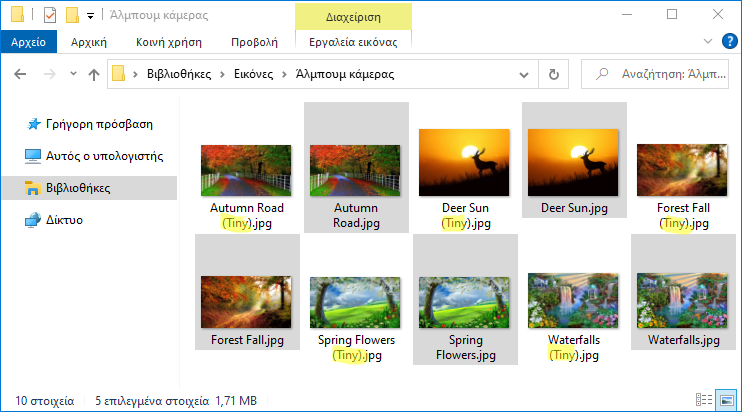Go up one folder level
Viewport: 742px width, 412px height.
94,74
